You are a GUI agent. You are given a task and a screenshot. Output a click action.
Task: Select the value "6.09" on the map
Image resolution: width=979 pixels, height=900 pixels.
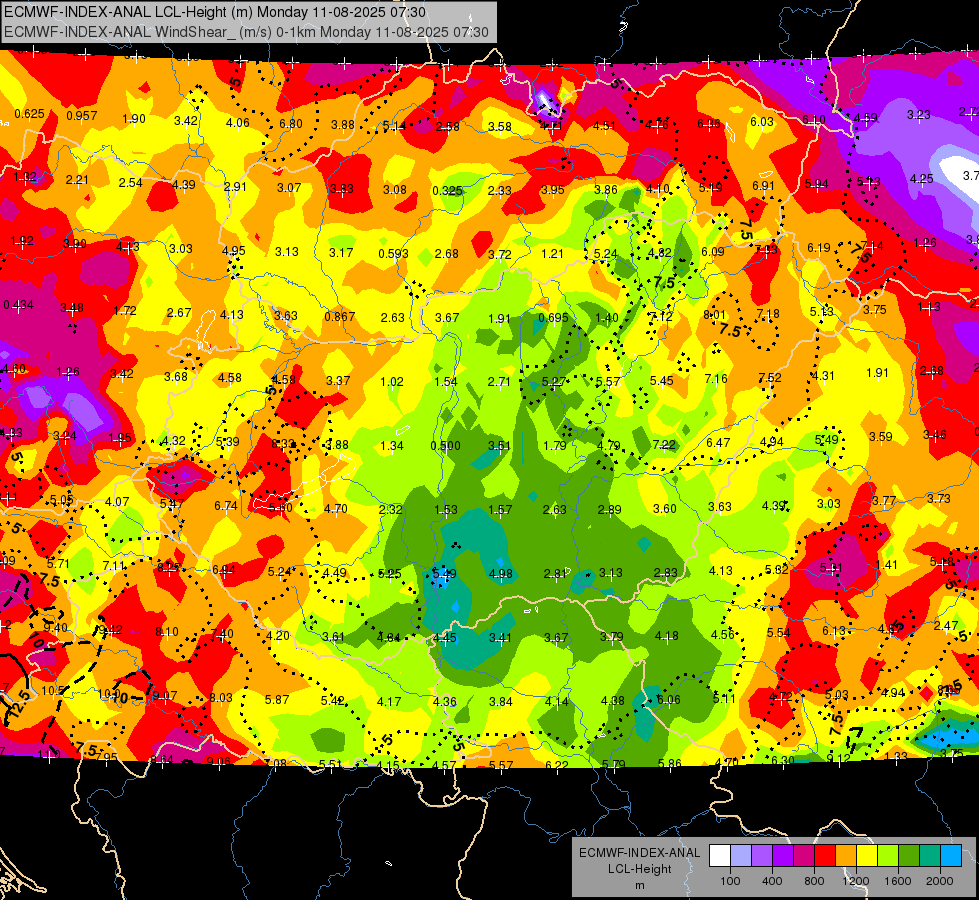pyautogui.click(x=712, y=252)
